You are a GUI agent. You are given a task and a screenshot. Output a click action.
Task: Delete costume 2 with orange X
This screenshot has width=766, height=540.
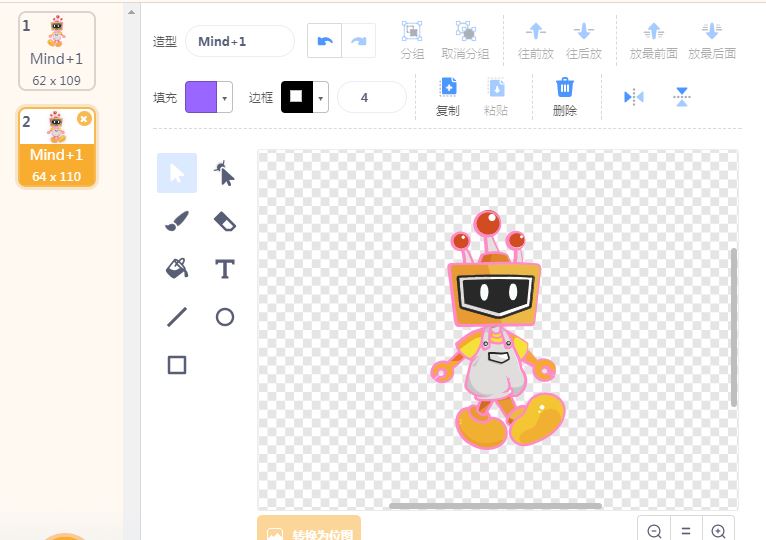(84, 118)
